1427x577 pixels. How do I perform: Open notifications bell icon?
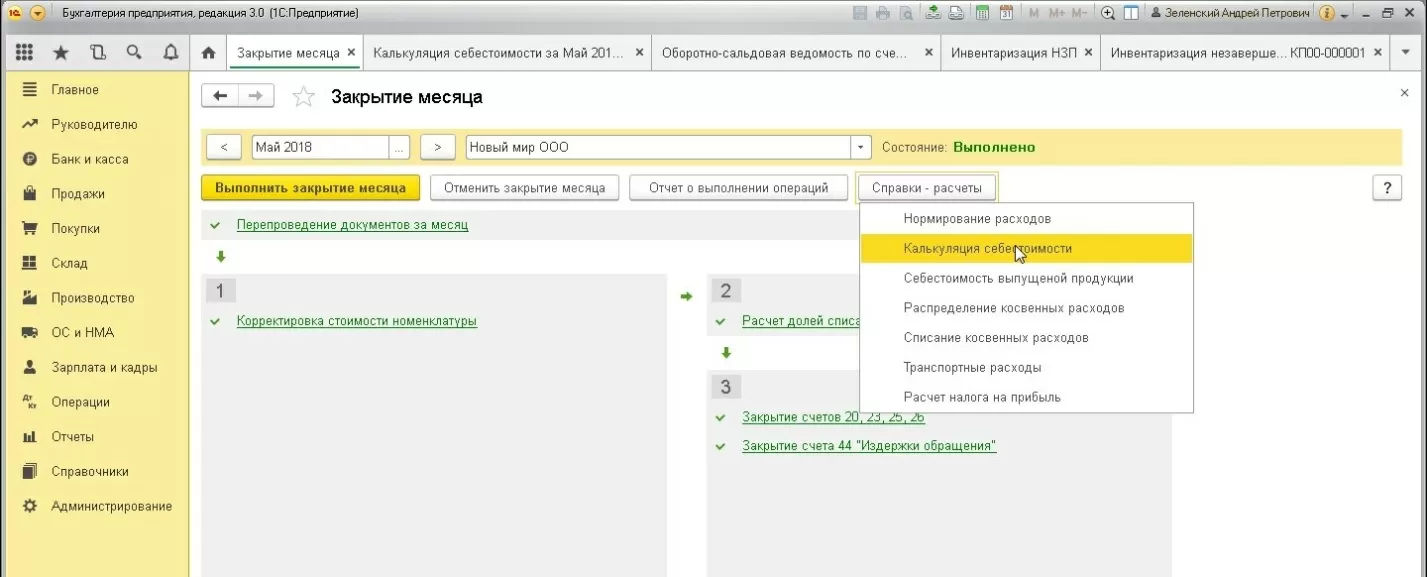(x=170, y=53)
